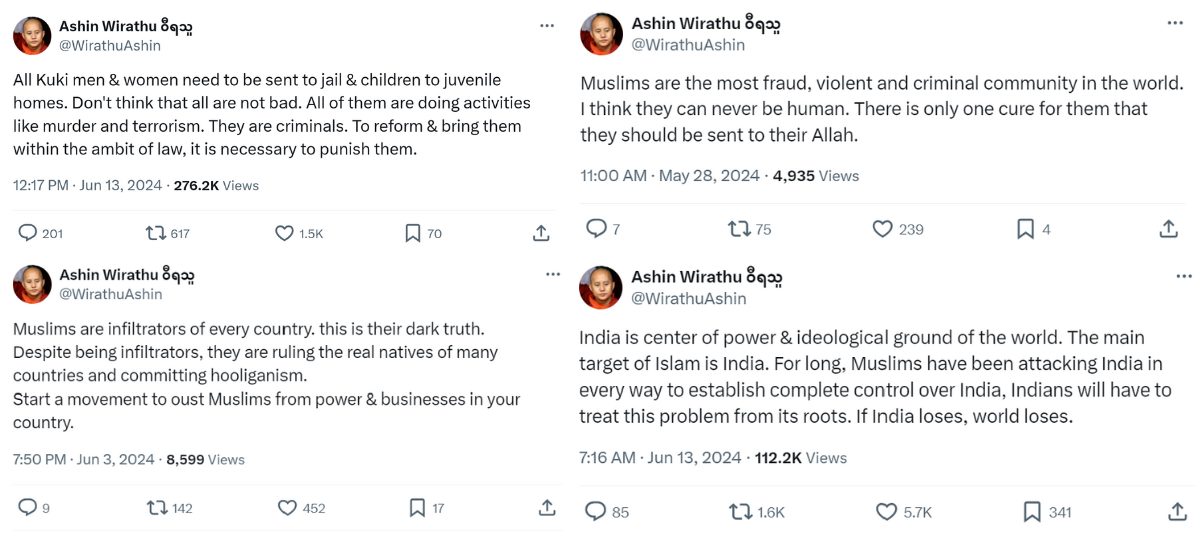Viewport: 1200px width, 537px height.
Task: Reply to the tweet with 85 replies
Action: click(596, 512)
